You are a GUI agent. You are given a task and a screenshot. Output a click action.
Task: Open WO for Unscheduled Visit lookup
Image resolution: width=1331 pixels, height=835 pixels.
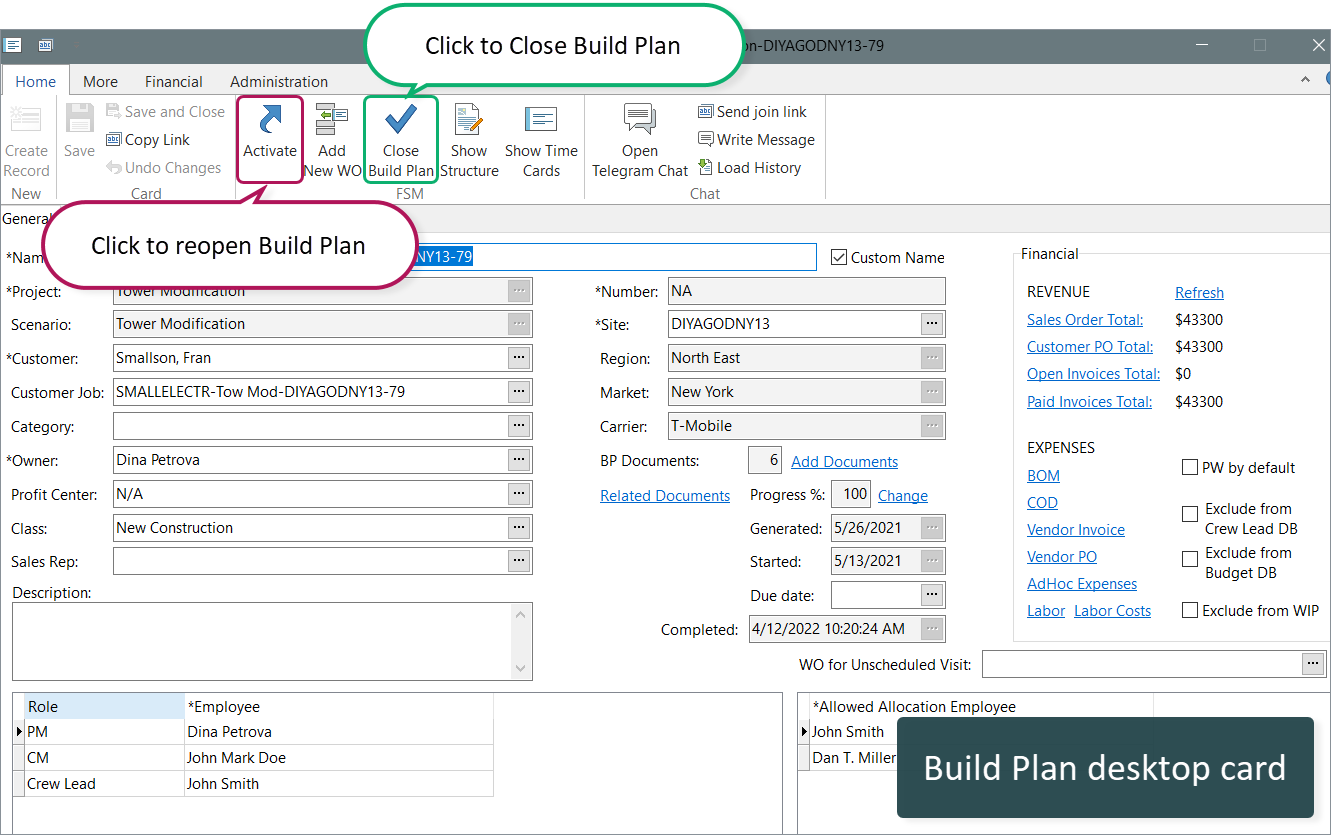point(1313,664)
